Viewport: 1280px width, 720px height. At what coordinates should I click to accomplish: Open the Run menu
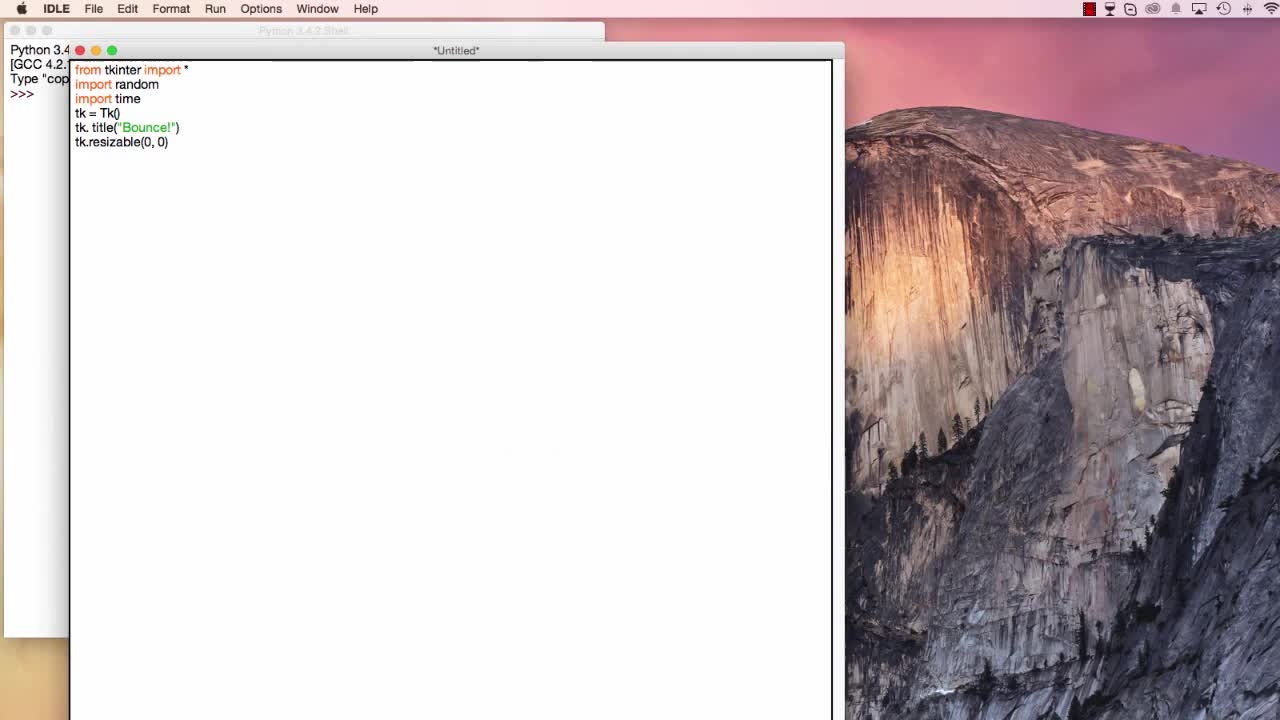click(x=215, y=9)
